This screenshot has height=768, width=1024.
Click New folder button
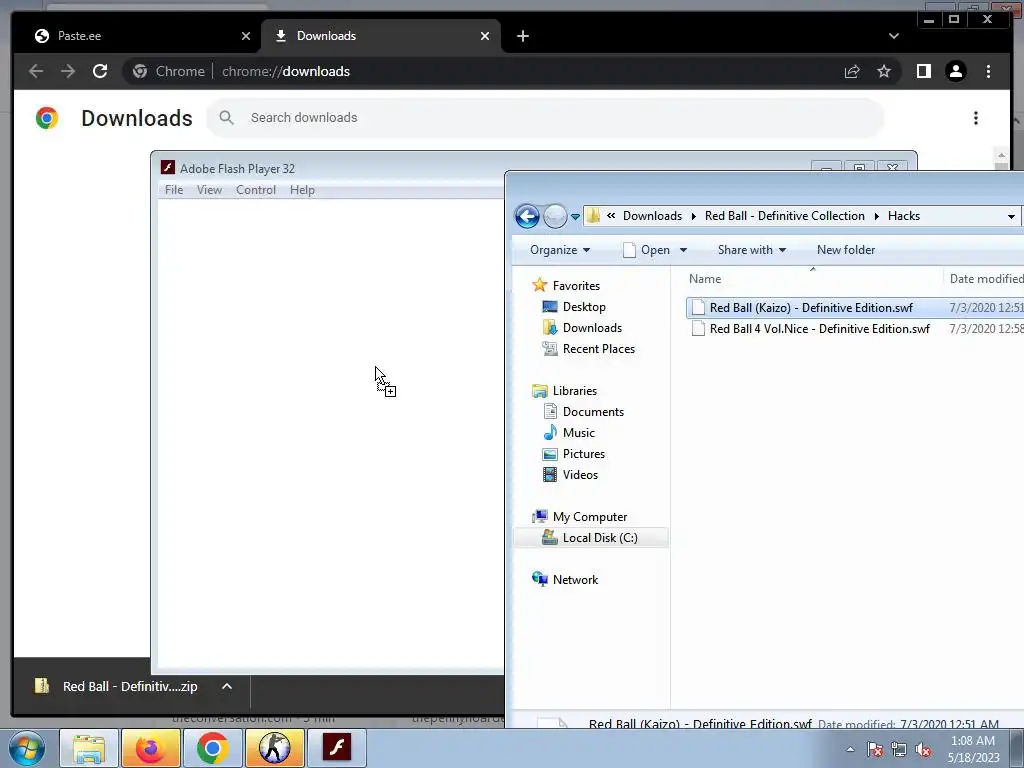click(x=846, y=249)
